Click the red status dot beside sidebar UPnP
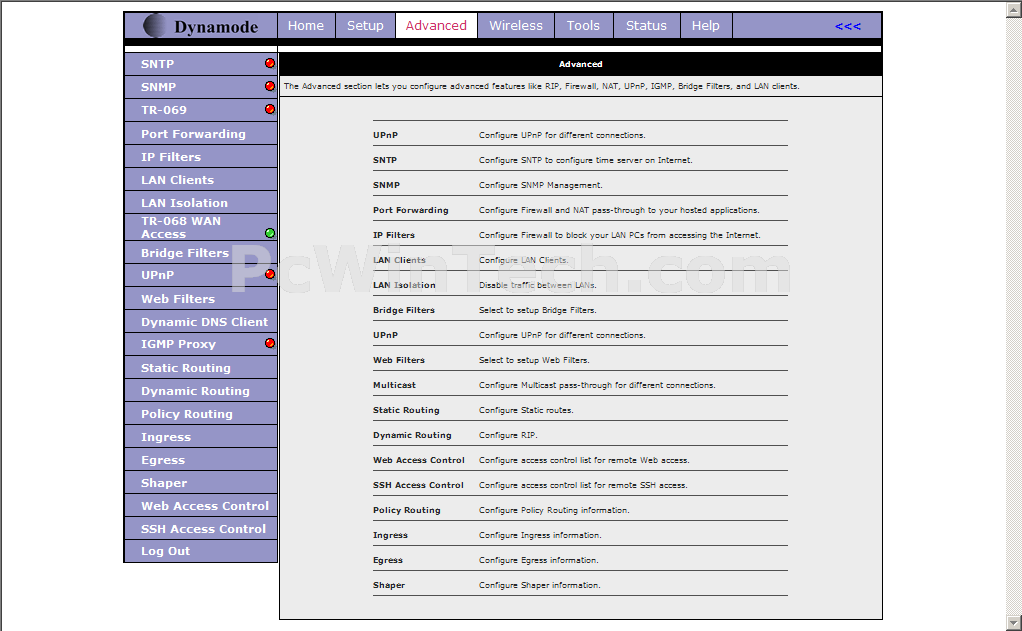The height and width of the screenshot is (631, 1022). point(270,274)
